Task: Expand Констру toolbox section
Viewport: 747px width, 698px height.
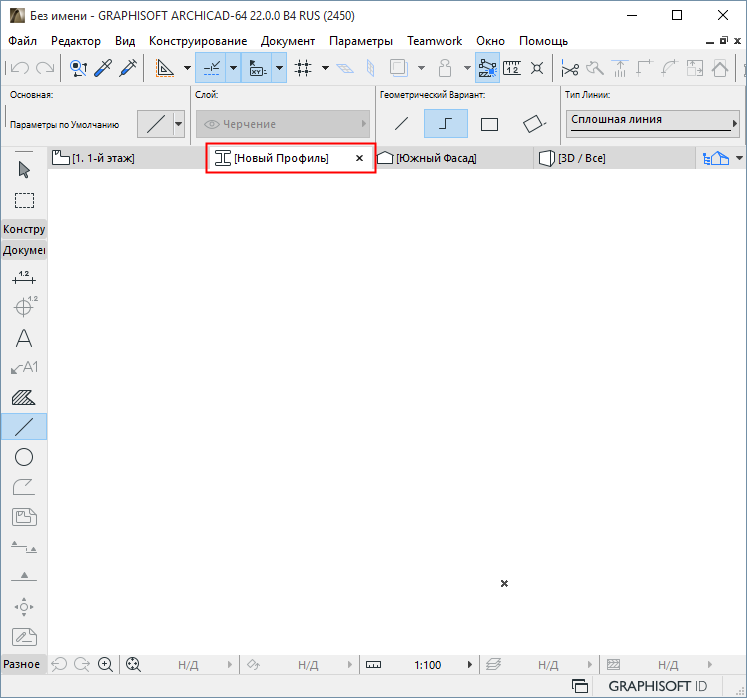Action: tap(24, 229)
